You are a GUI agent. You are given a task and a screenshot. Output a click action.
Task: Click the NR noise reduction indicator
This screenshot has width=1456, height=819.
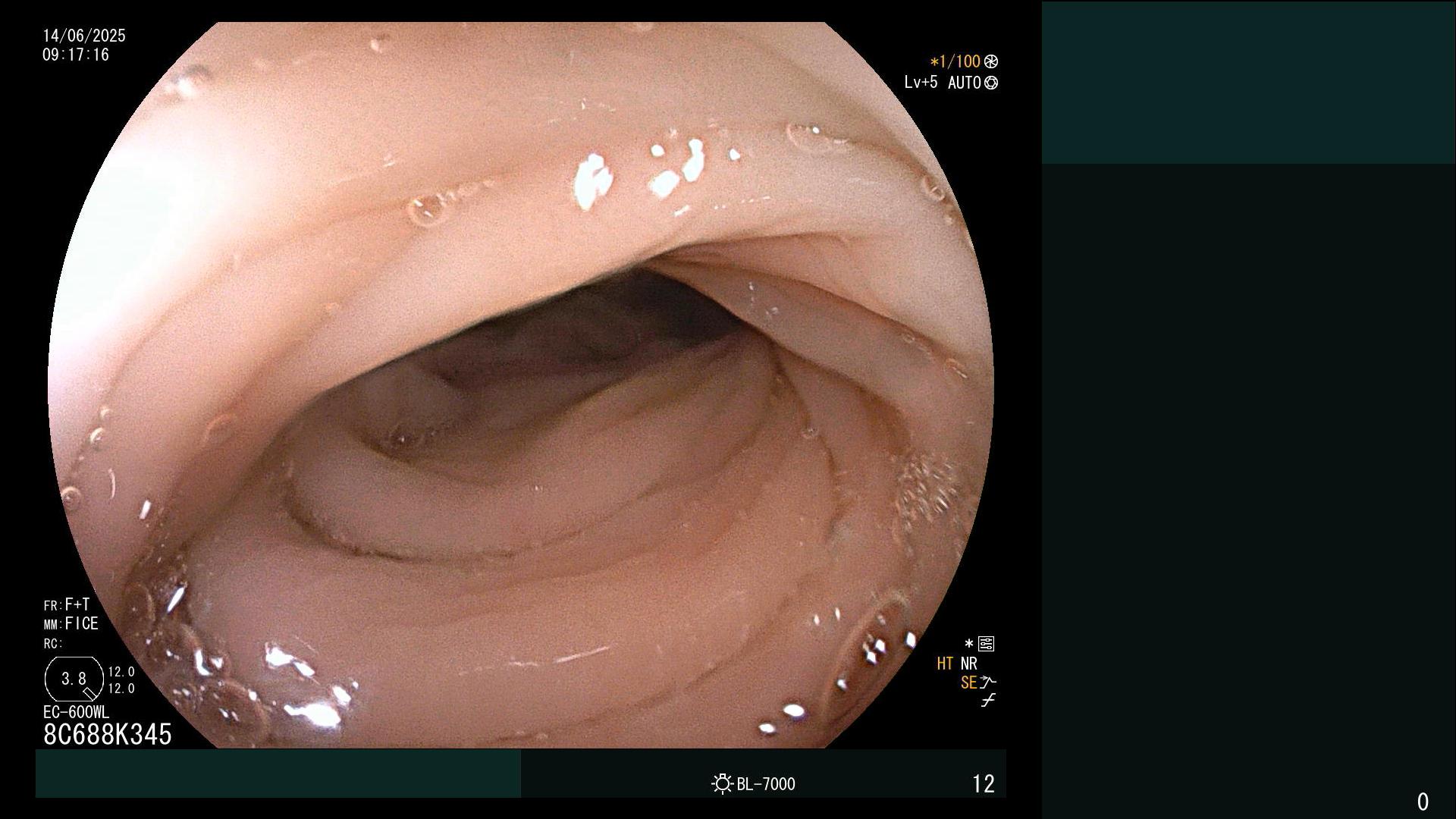point(969,664)
